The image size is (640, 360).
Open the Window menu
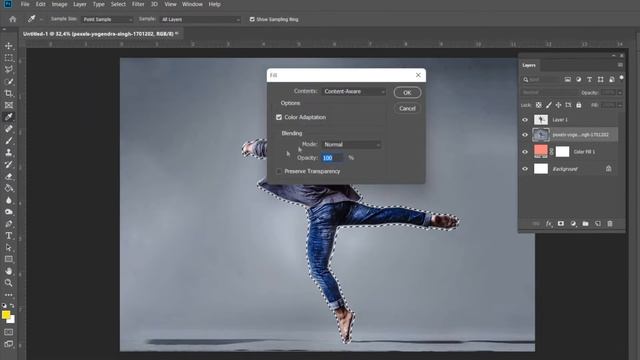coord(192,4)
